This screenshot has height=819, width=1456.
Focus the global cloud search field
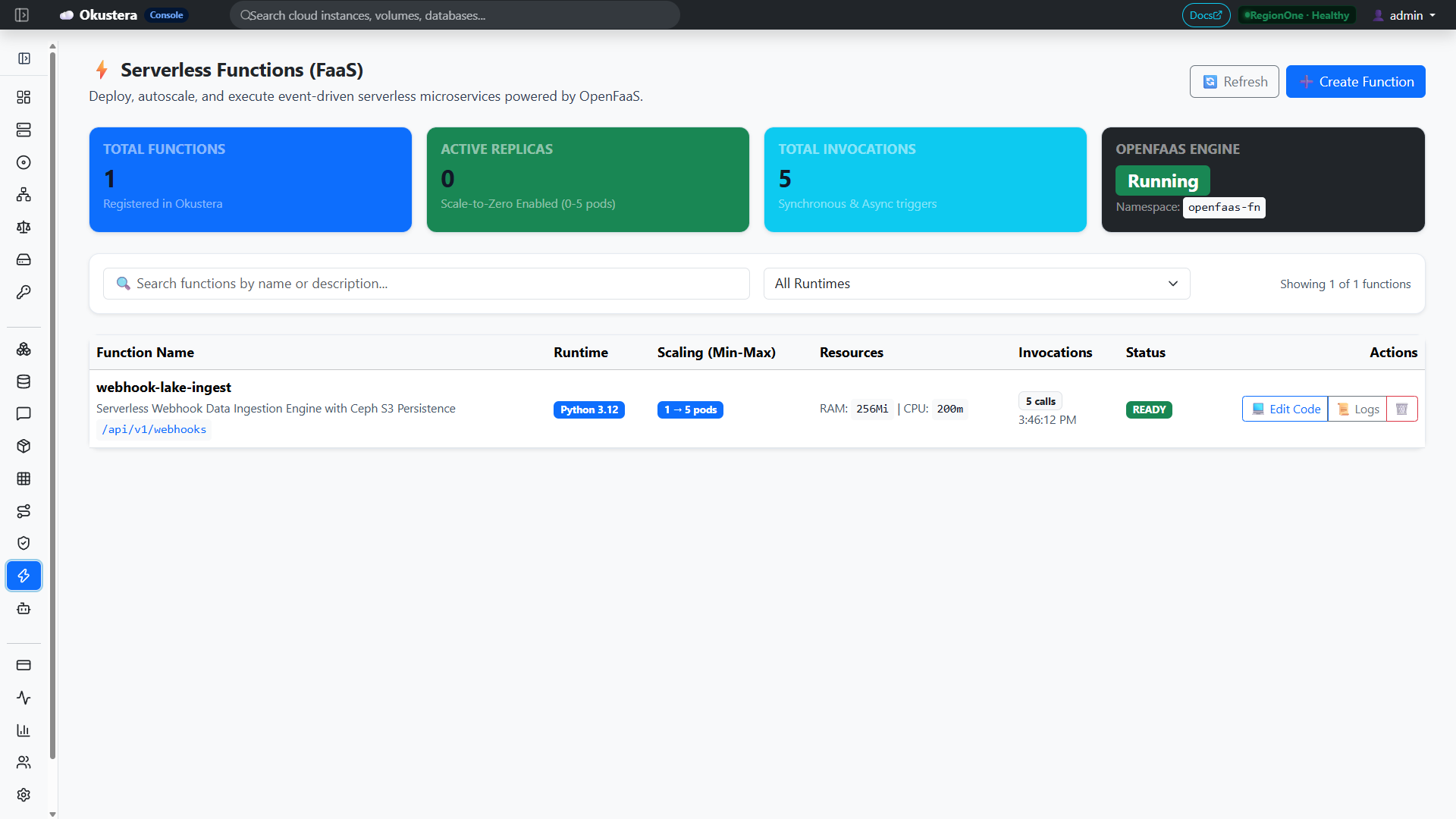click(455, 15)
